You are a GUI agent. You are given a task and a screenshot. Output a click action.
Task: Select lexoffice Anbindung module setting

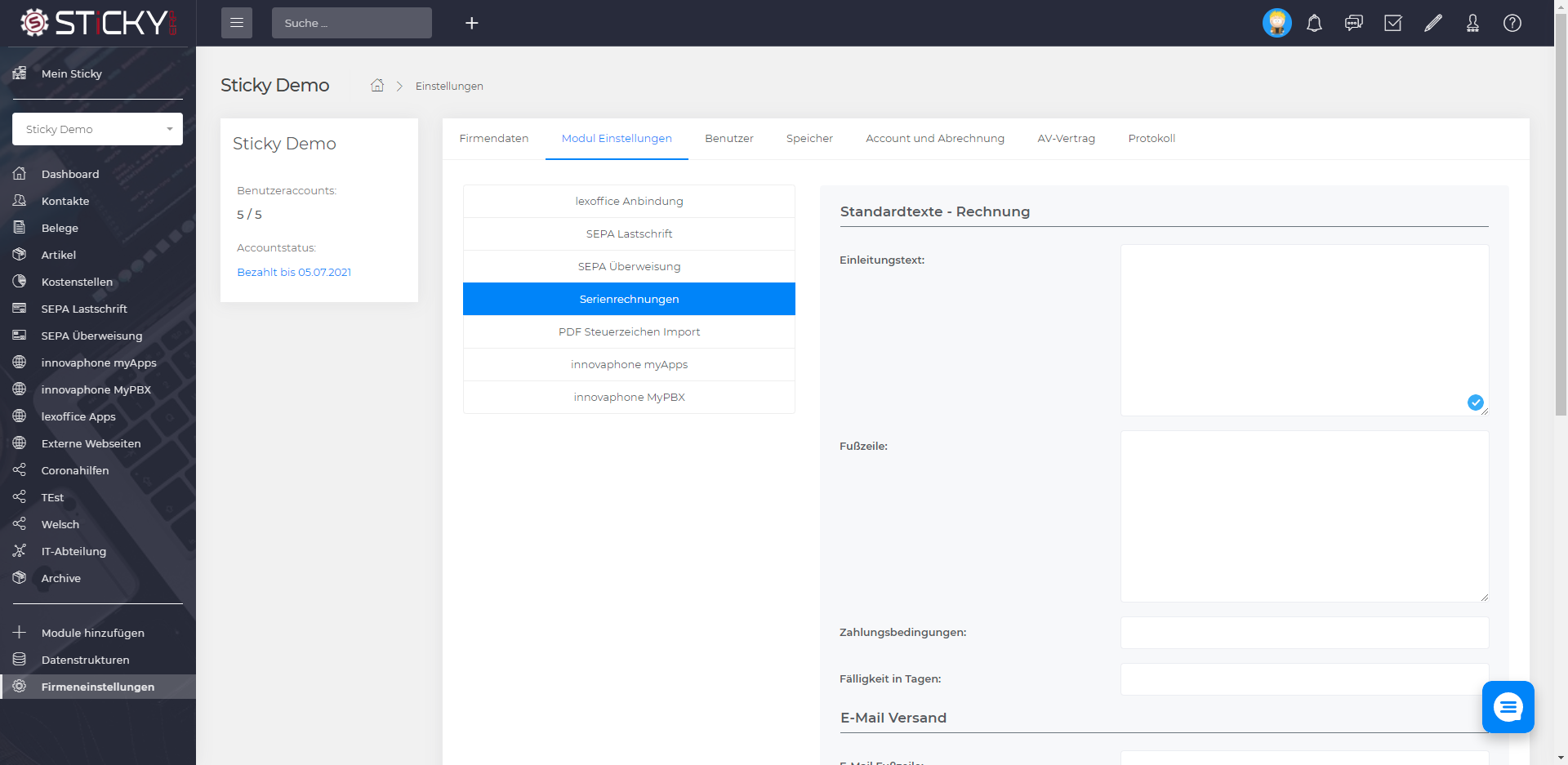tap(629, 202)
